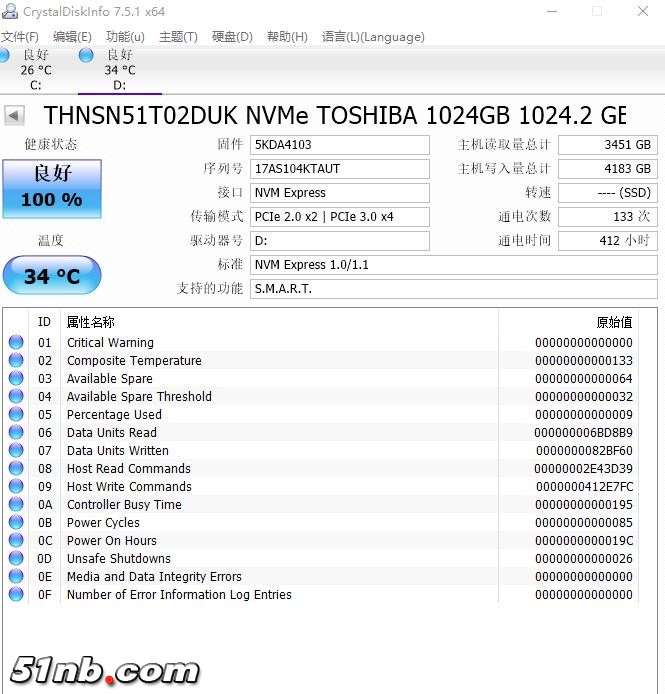The width and height of the screenshot is (665, 694).
Task: Click the status orb beside Unsafe Shutdowns
Action: point(16,559)
